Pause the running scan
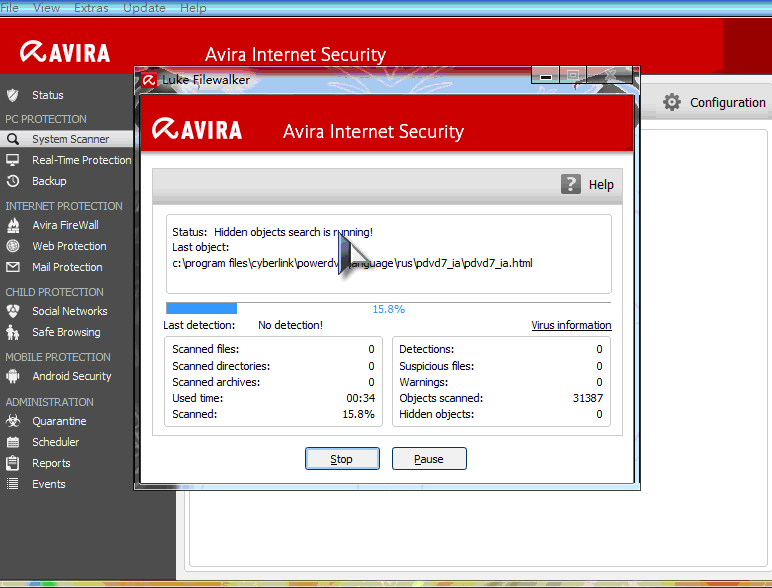Screen dimensions: 772x588 (x=429, y=458)
